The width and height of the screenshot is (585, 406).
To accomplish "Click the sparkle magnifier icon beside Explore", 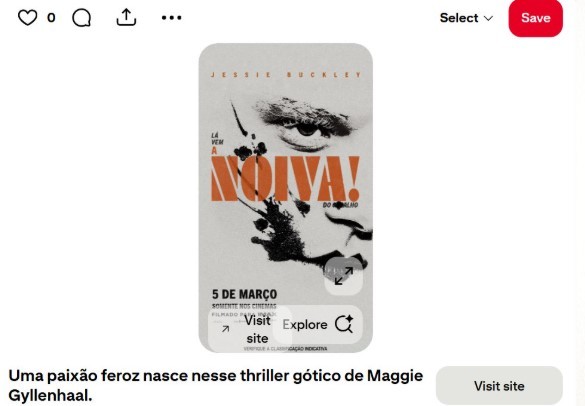I will [x=344, y=324].
